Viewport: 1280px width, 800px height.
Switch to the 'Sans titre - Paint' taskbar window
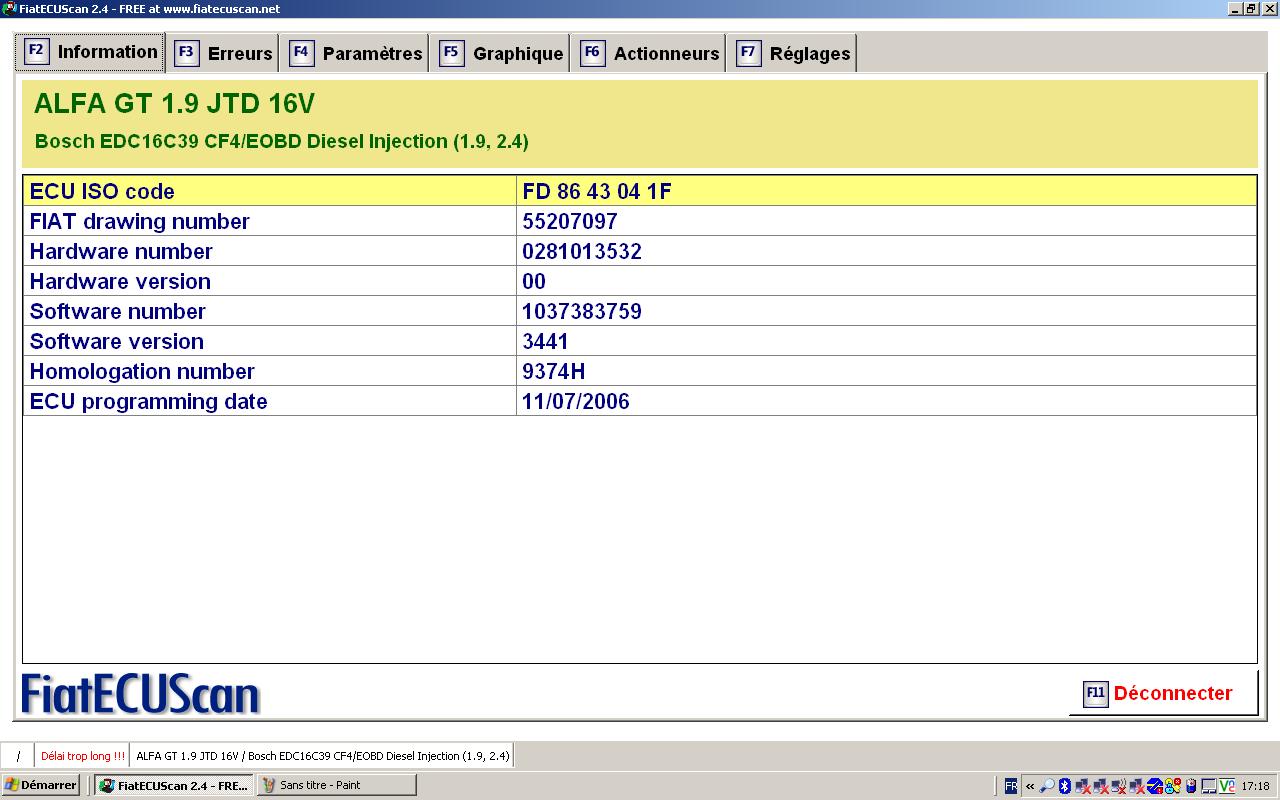(x=336, y=785)
